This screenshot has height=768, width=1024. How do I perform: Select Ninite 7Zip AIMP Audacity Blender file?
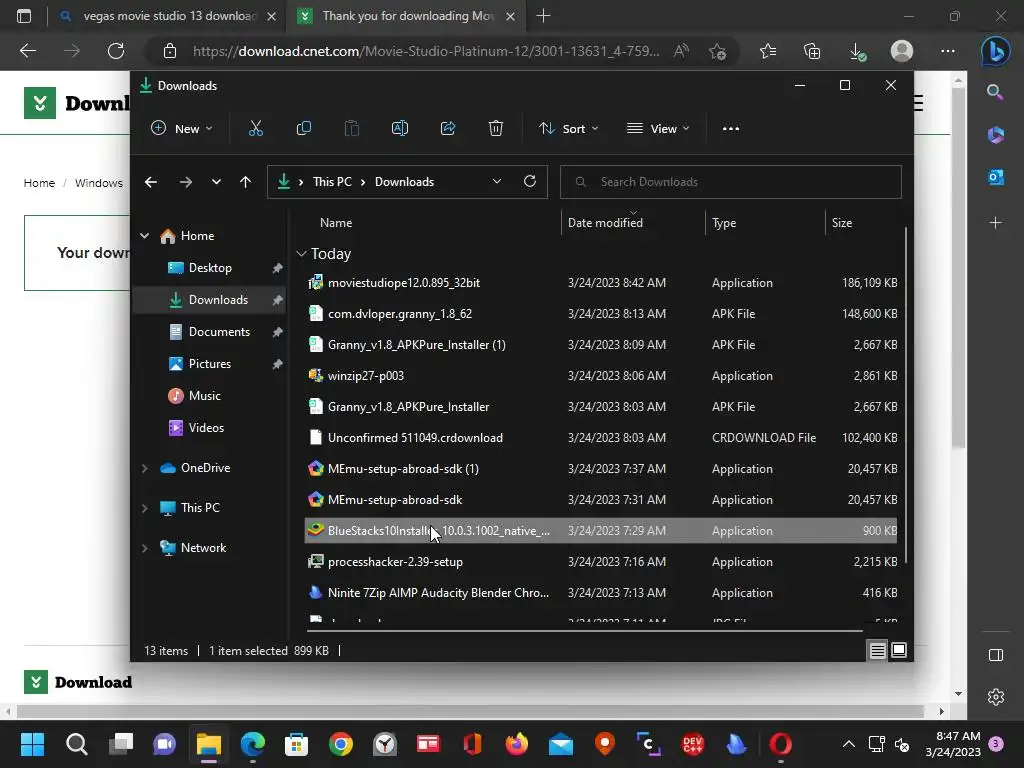tap(601, 592)
